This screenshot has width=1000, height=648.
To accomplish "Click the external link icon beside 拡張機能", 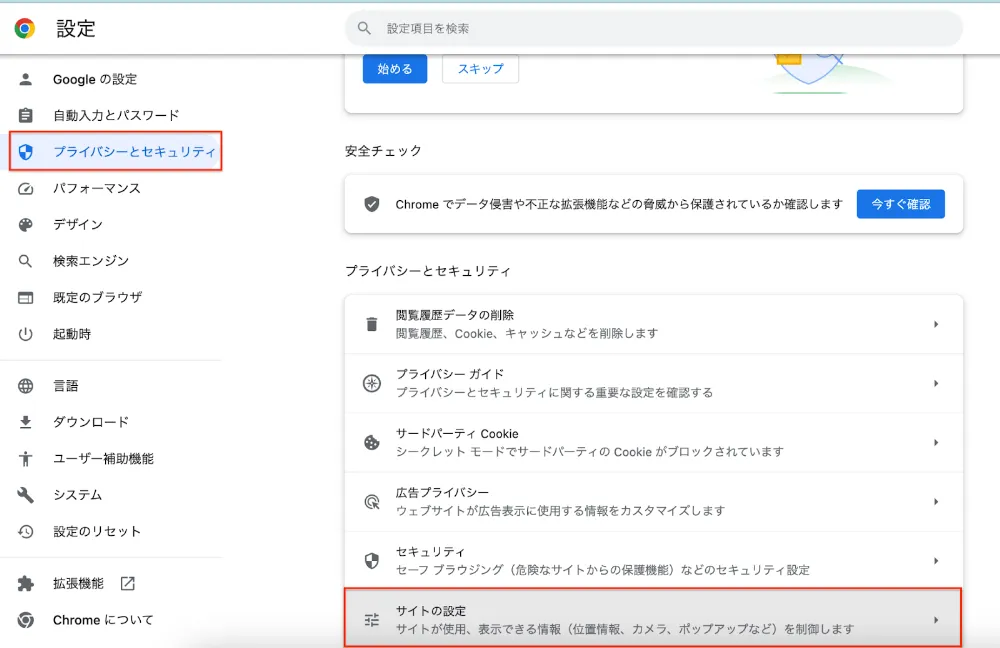I will (128, 584).
